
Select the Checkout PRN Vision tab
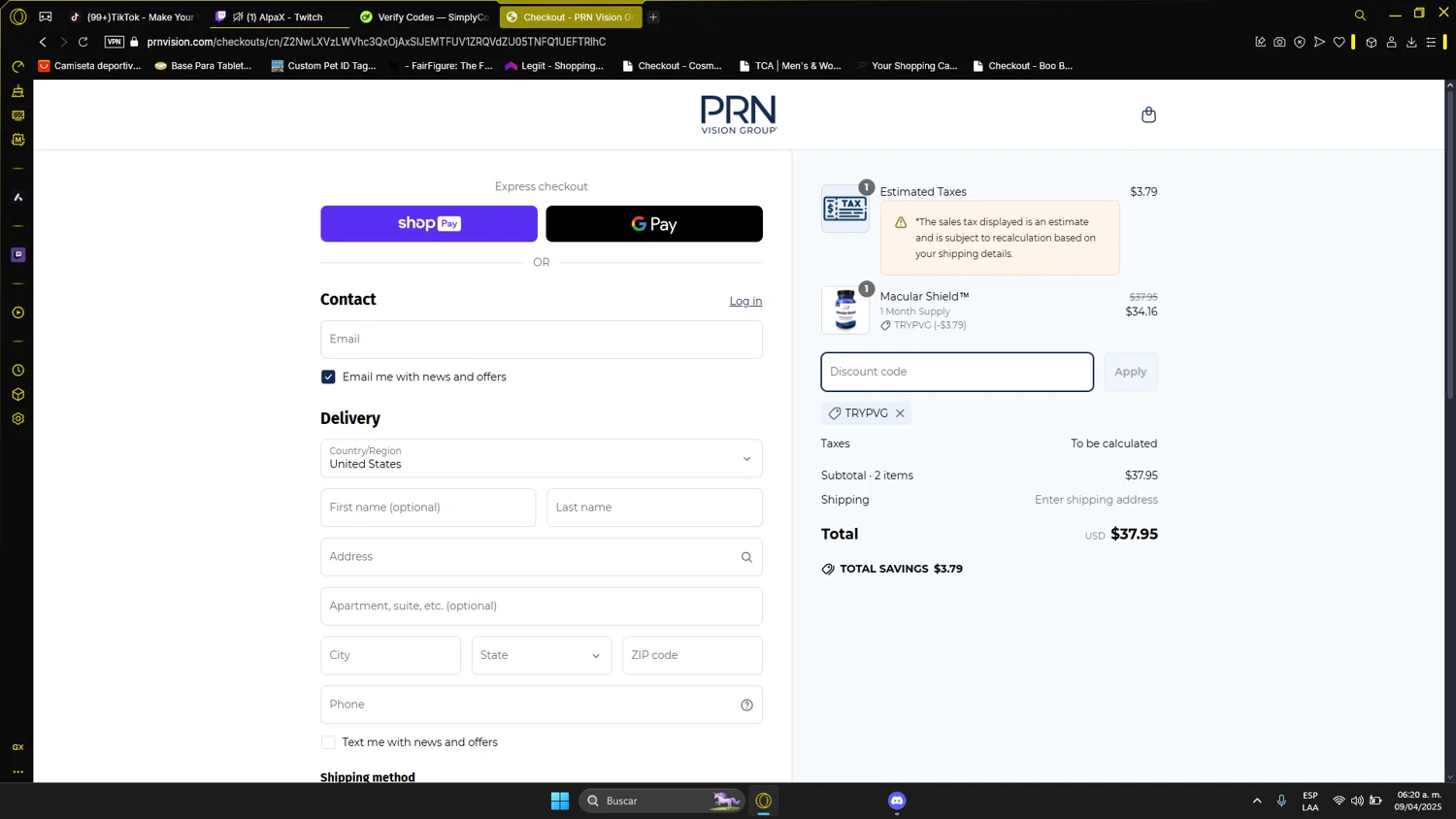pyautogui.click(x=571, y=16)
